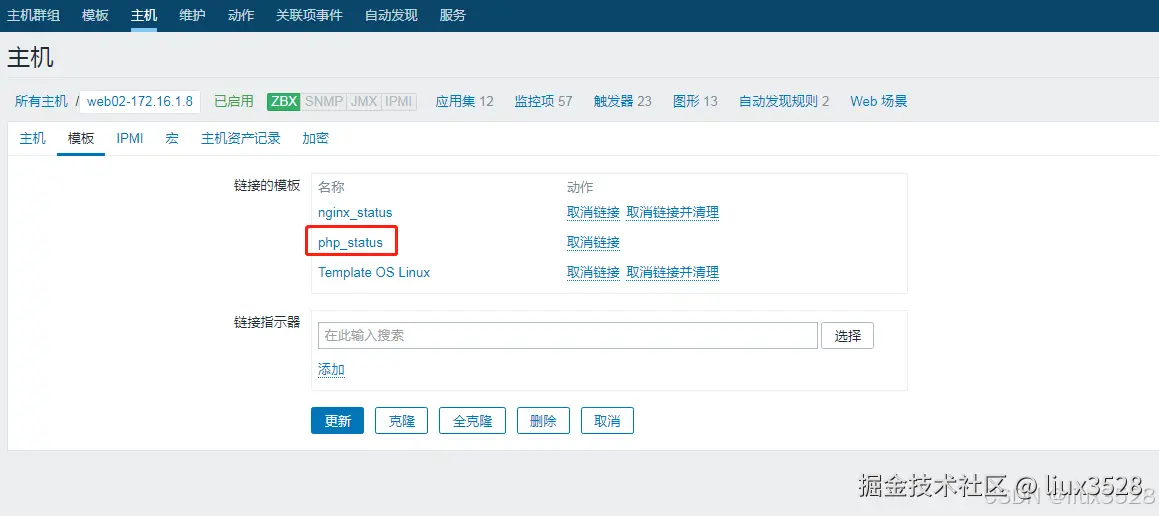Switch to the IPMI form tab
Image resolution: width=1159 pixels, height=516 pixels.
(x=129, y=138)
